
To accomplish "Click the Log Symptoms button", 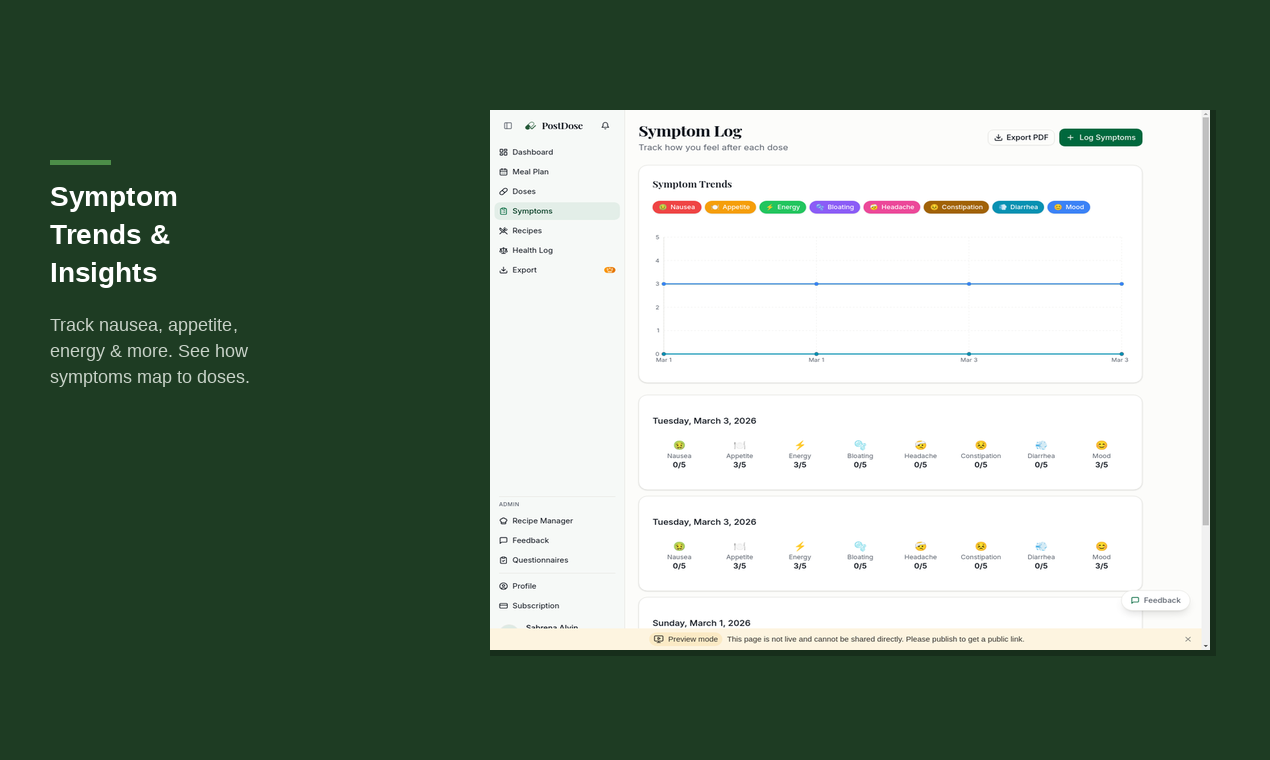I will (x=1101, y=137).
